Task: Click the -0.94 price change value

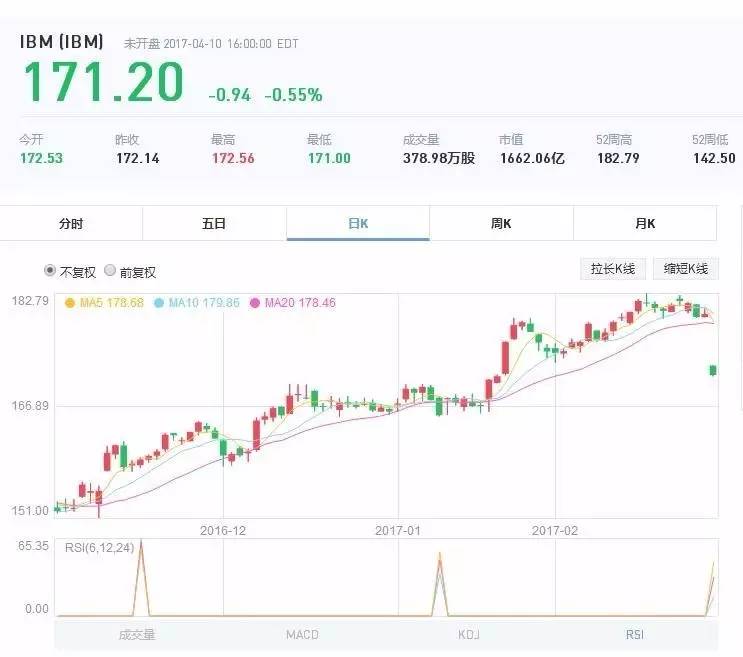Action: (230, 95)
